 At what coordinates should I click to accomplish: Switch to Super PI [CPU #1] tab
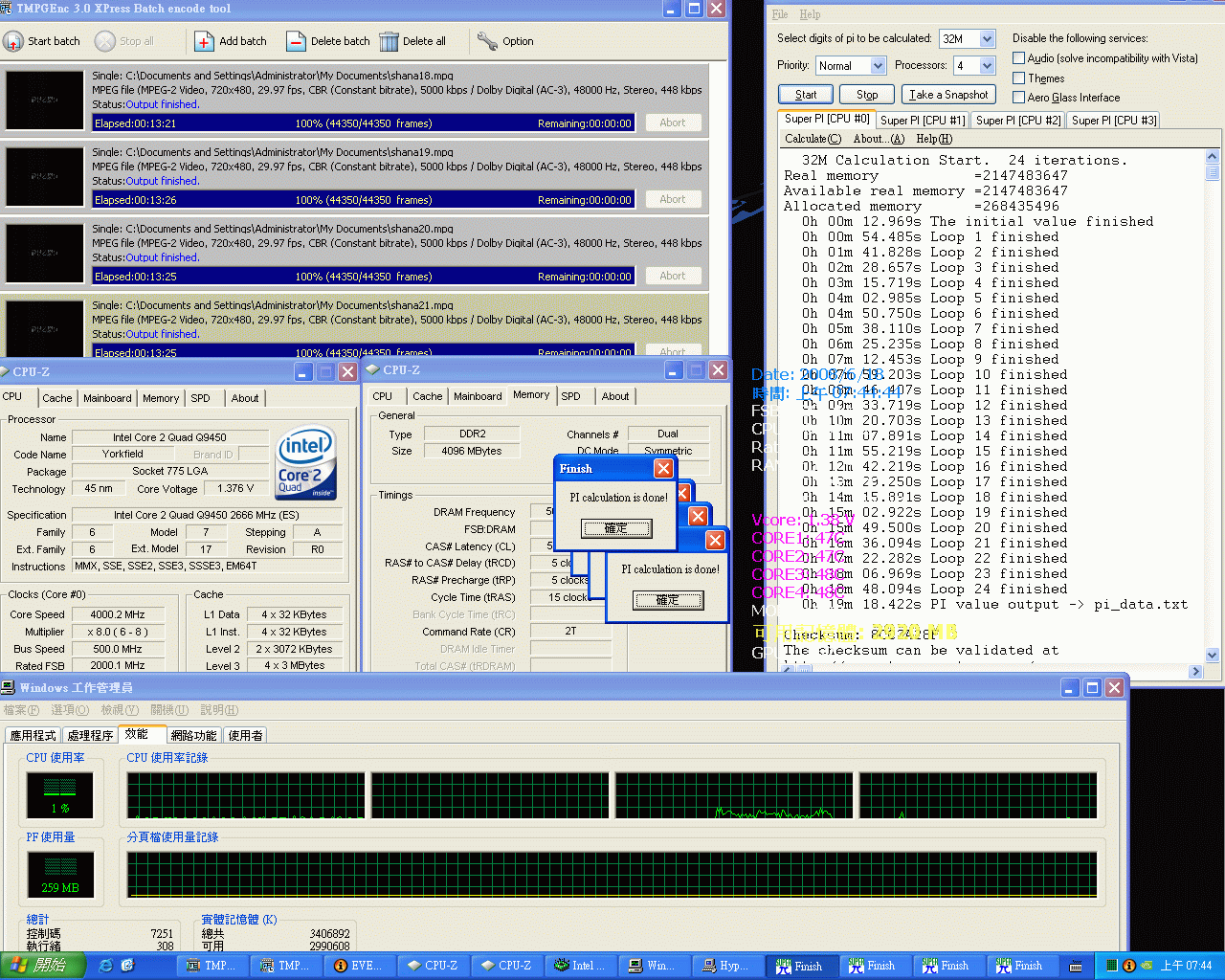[x=922, y=121]
